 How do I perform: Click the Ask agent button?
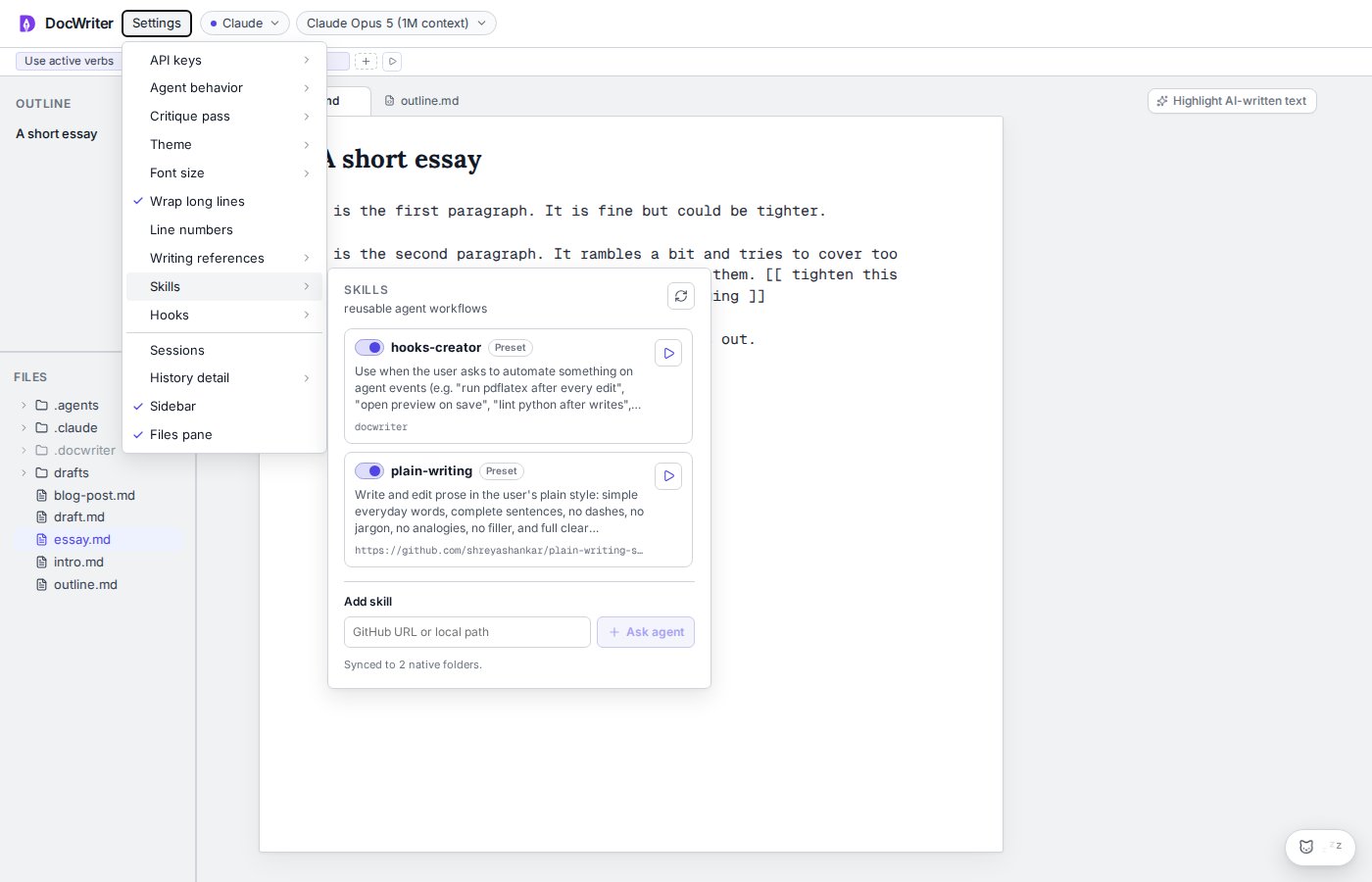(646, 632)
